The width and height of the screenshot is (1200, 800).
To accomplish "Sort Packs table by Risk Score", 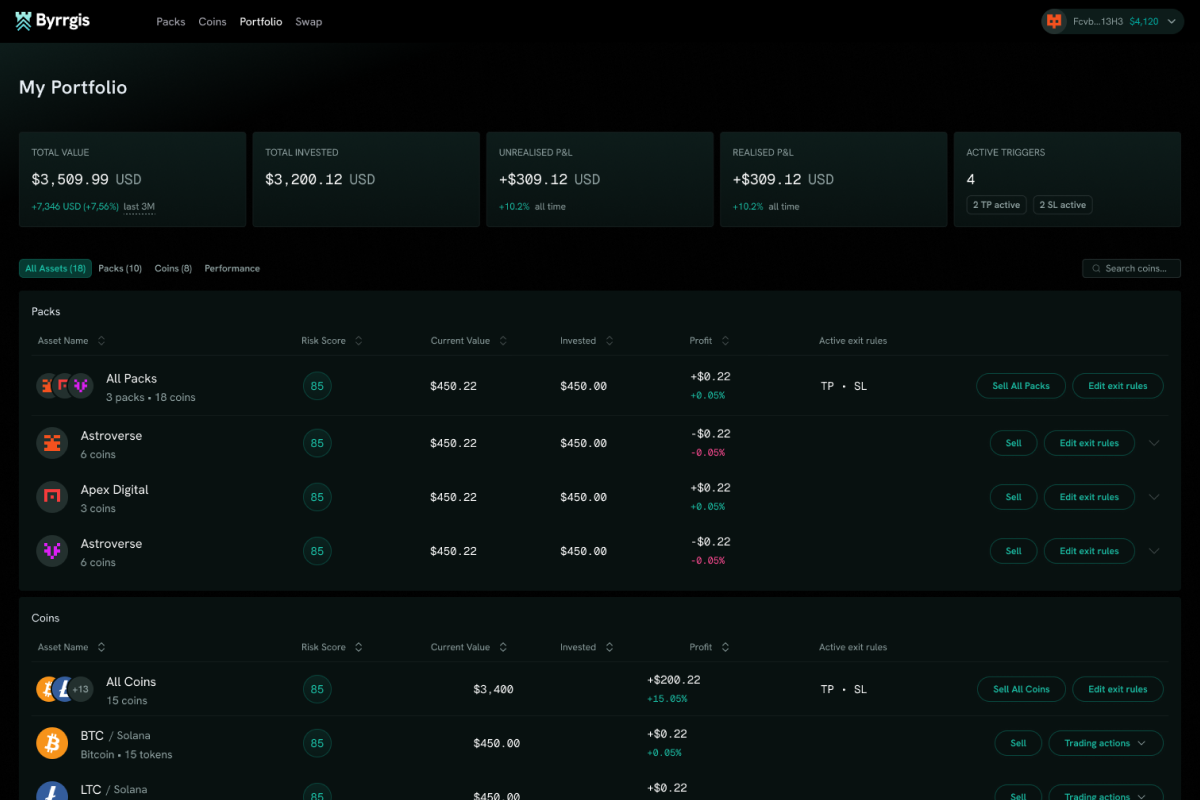I will pos(358,341).
